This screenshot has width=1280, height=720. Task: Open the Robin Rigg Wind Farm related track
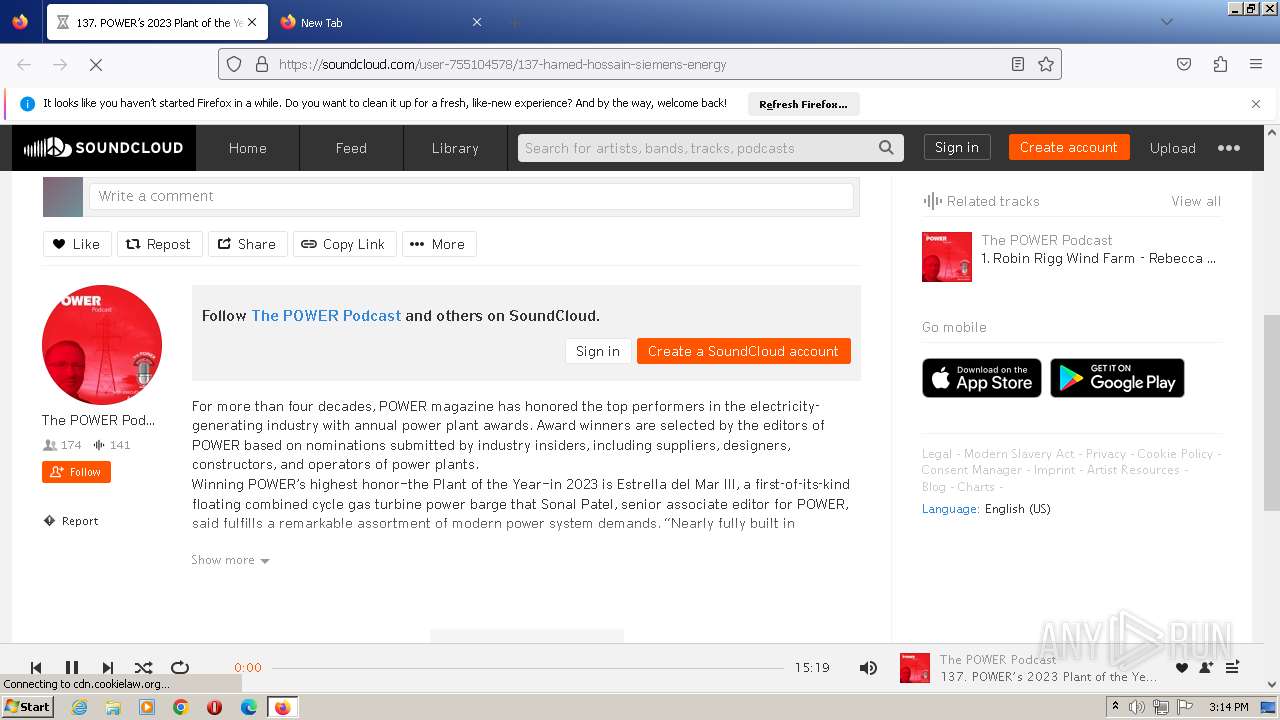pyautogui.click(x=1098, y=258)
